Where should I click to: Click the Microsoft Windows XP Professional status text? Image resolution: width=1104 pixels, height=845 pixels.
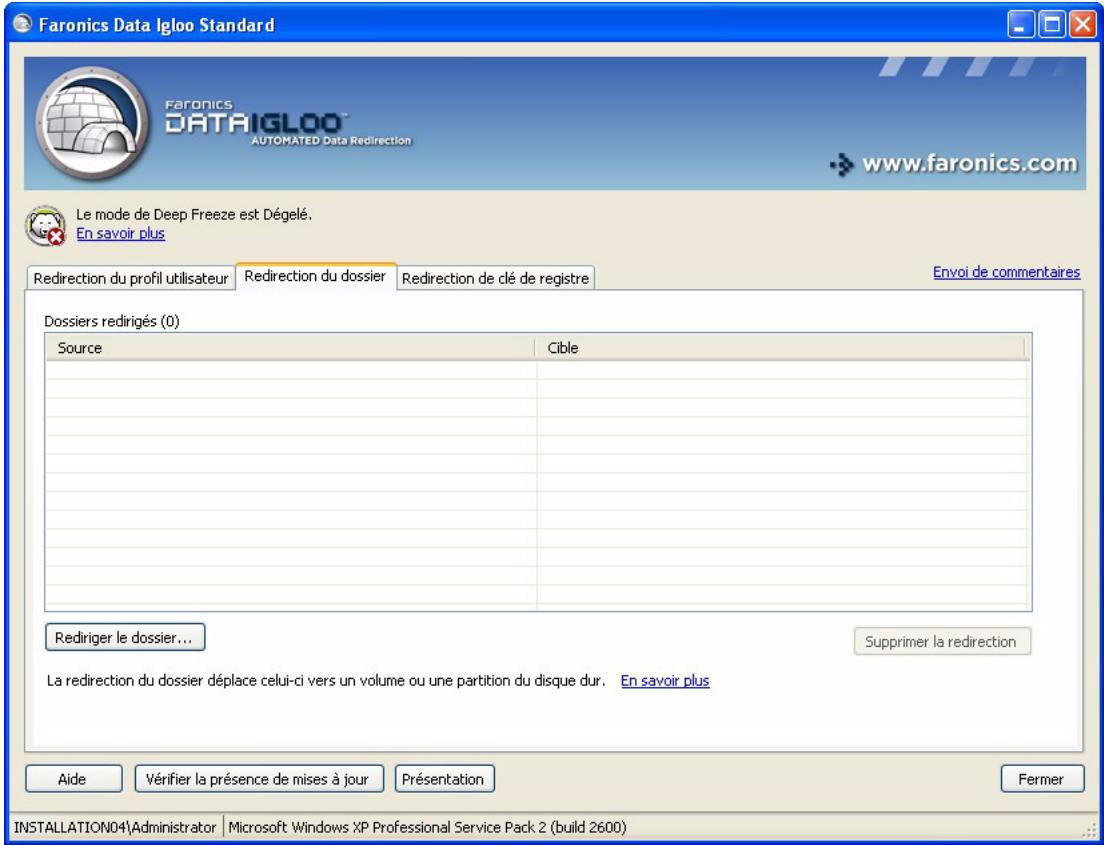(427, 827)
